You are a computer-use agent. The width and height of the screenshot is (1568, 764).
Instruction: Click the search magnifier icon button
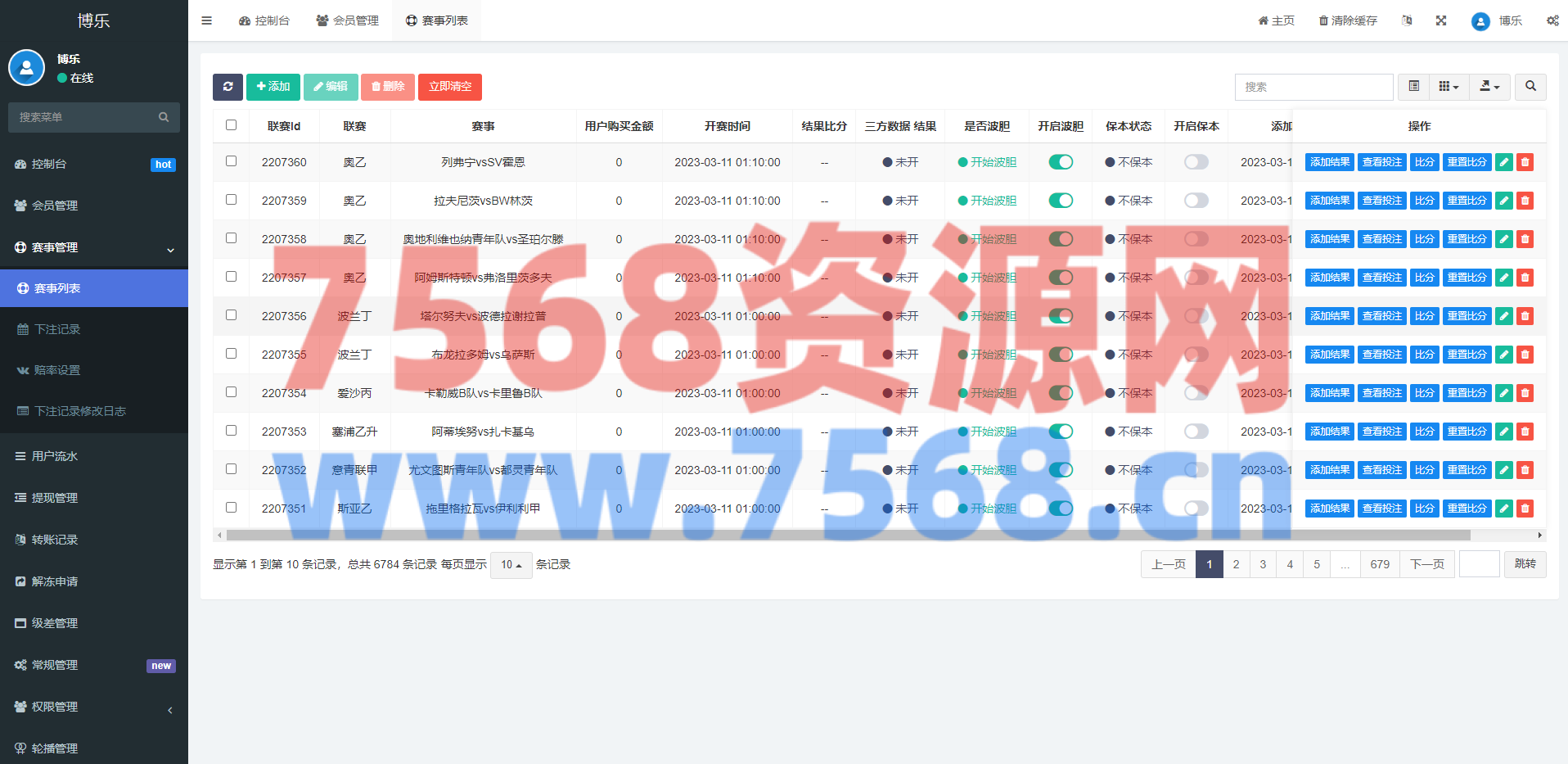(1530, 87)
